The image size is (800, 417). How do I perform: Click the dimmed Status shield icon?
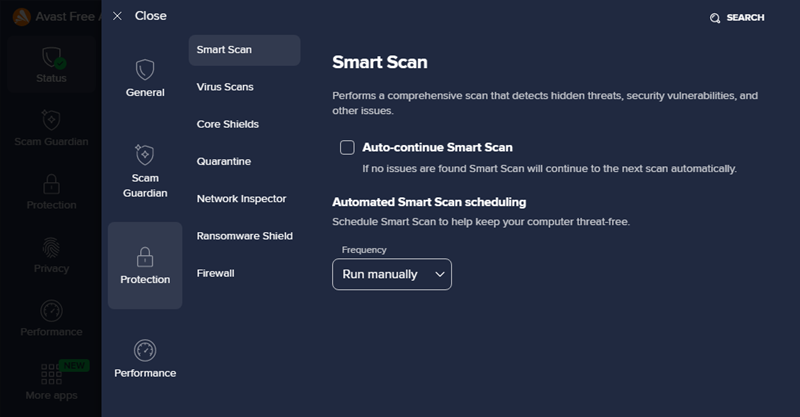[52, 58]
